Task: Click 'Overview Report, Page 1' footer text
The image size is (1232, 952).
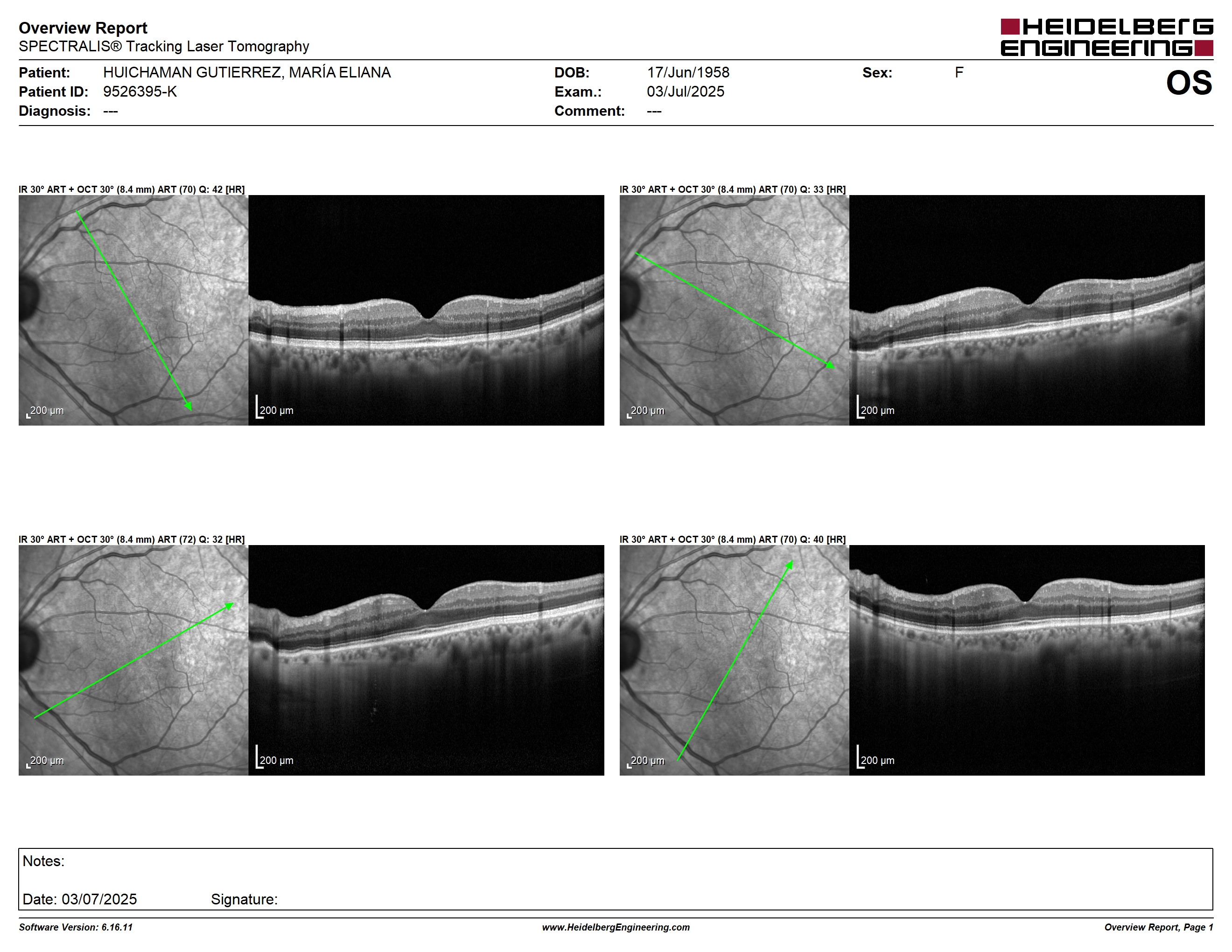Action: 1159,927
